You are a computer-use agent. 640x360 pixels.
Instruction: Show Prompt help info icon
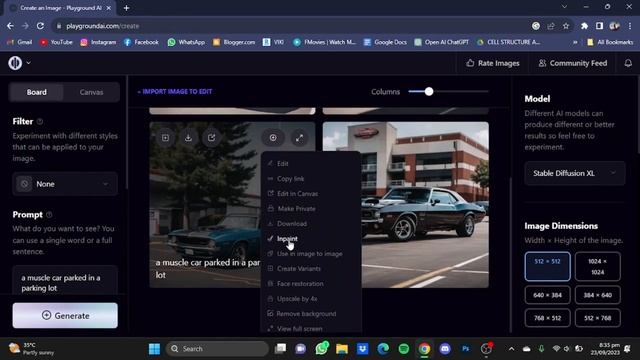click(49, 215)
